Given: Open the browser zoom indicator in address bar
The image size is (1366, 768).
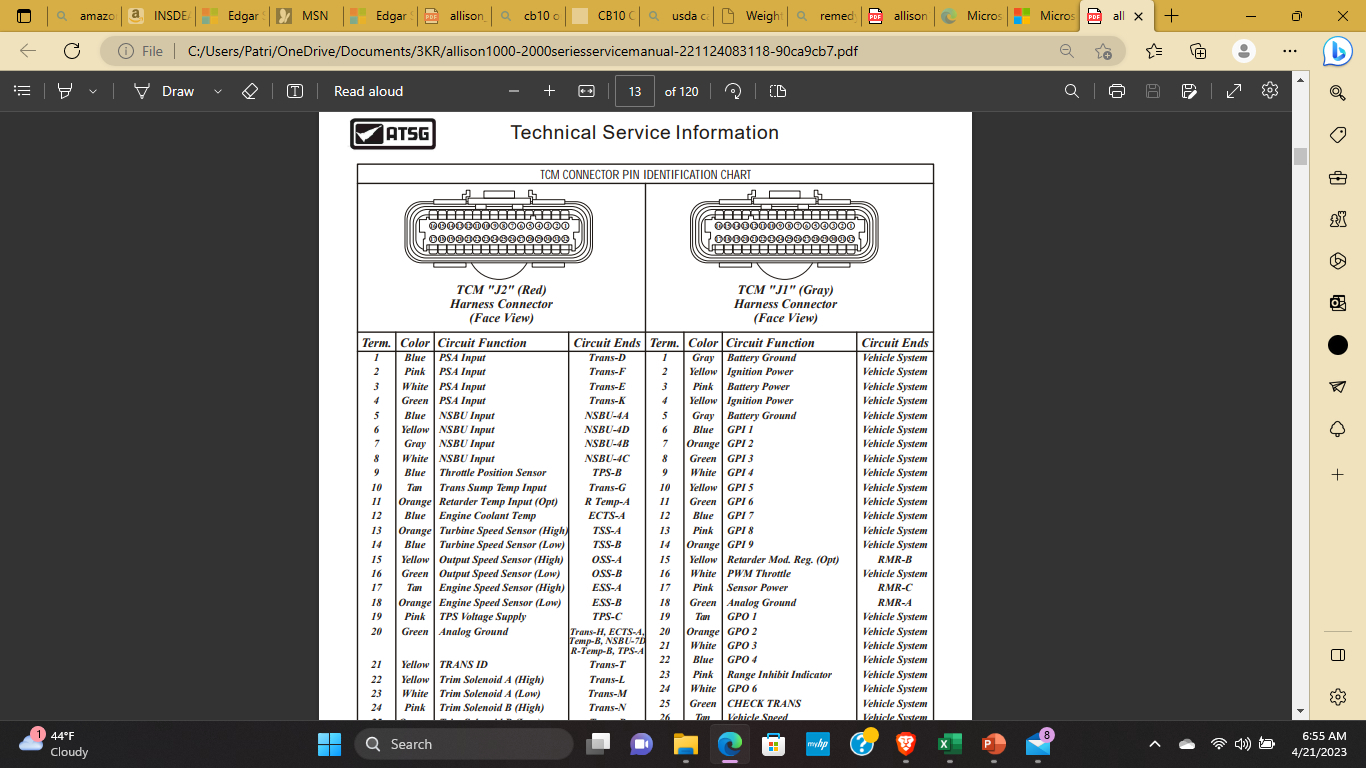Looking at the screenshot, I should click(x=1067, y=51).
